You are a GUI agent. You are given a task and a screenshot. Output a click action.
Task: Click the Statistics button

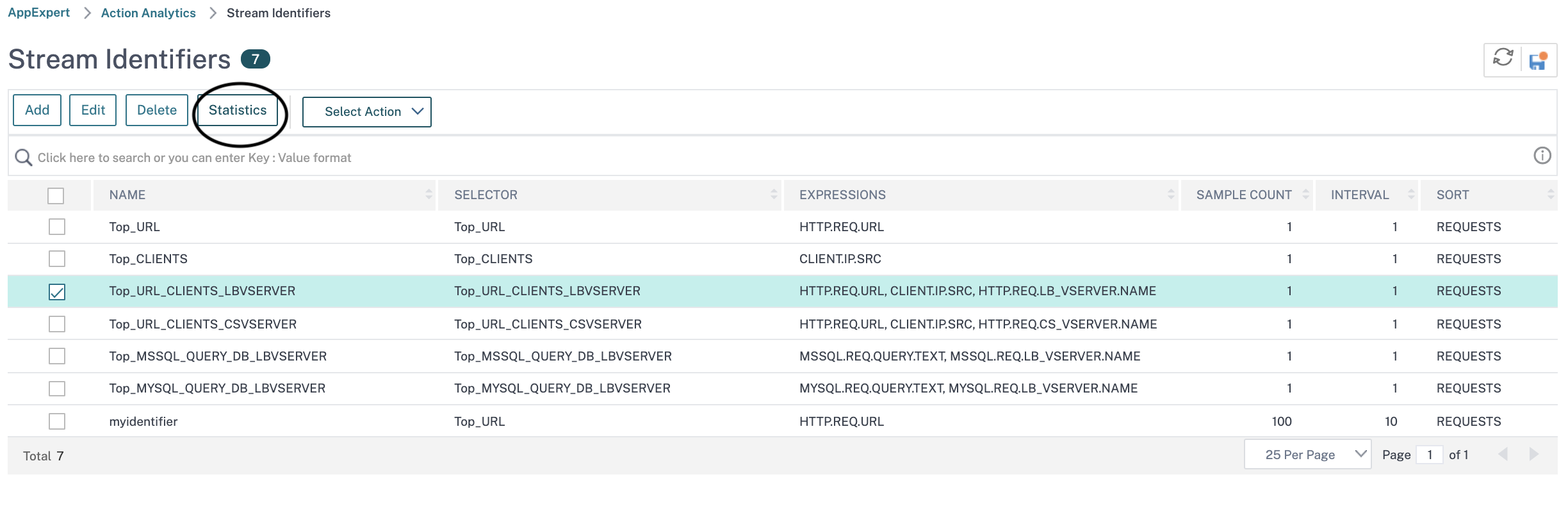(238, 110)
